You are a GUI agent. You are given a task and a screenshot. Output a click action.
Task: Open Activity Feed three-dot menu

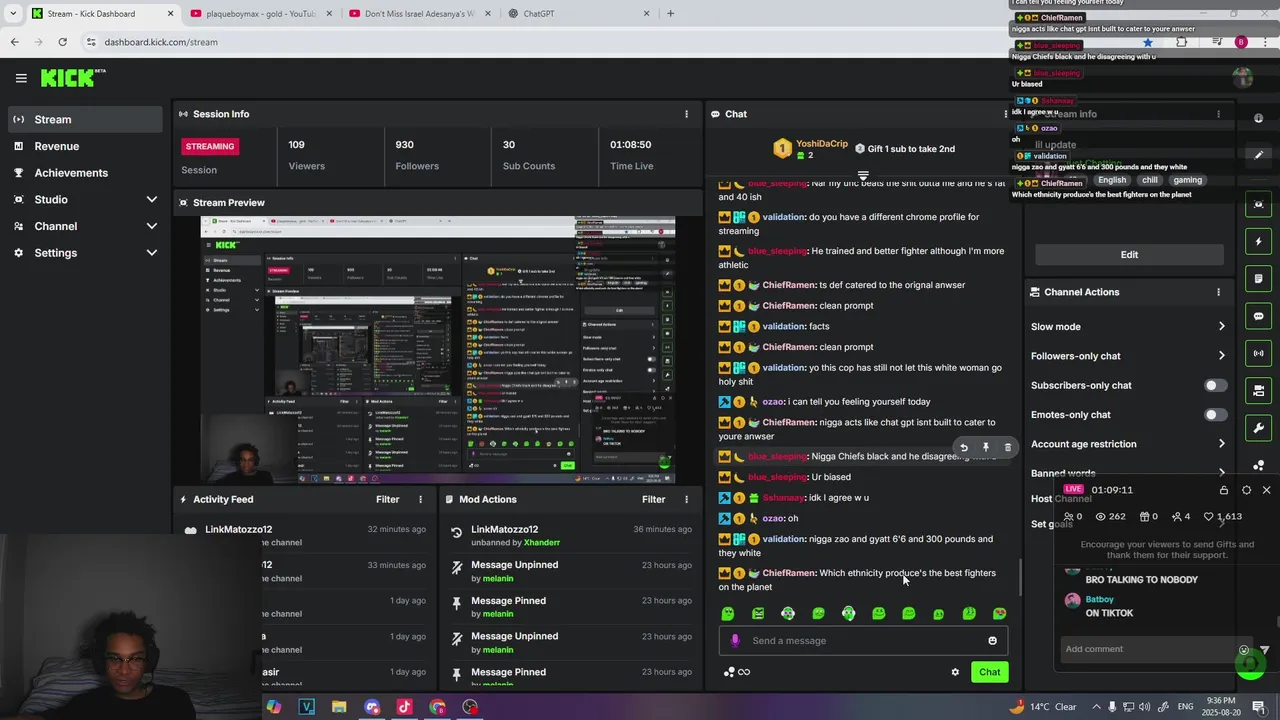420,499
